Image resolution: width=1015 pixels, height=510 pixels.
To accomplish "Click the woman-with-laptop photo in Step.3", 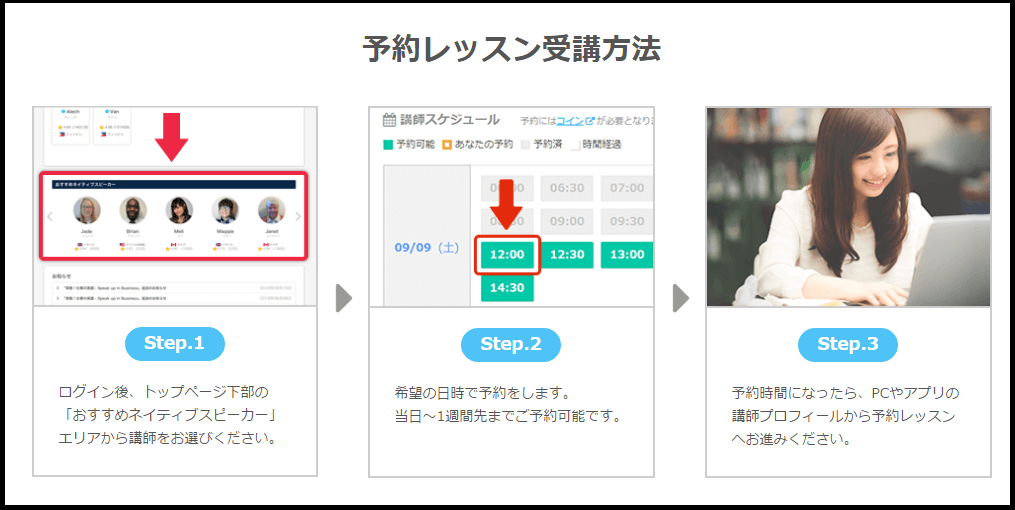I will tap(848, 206).
